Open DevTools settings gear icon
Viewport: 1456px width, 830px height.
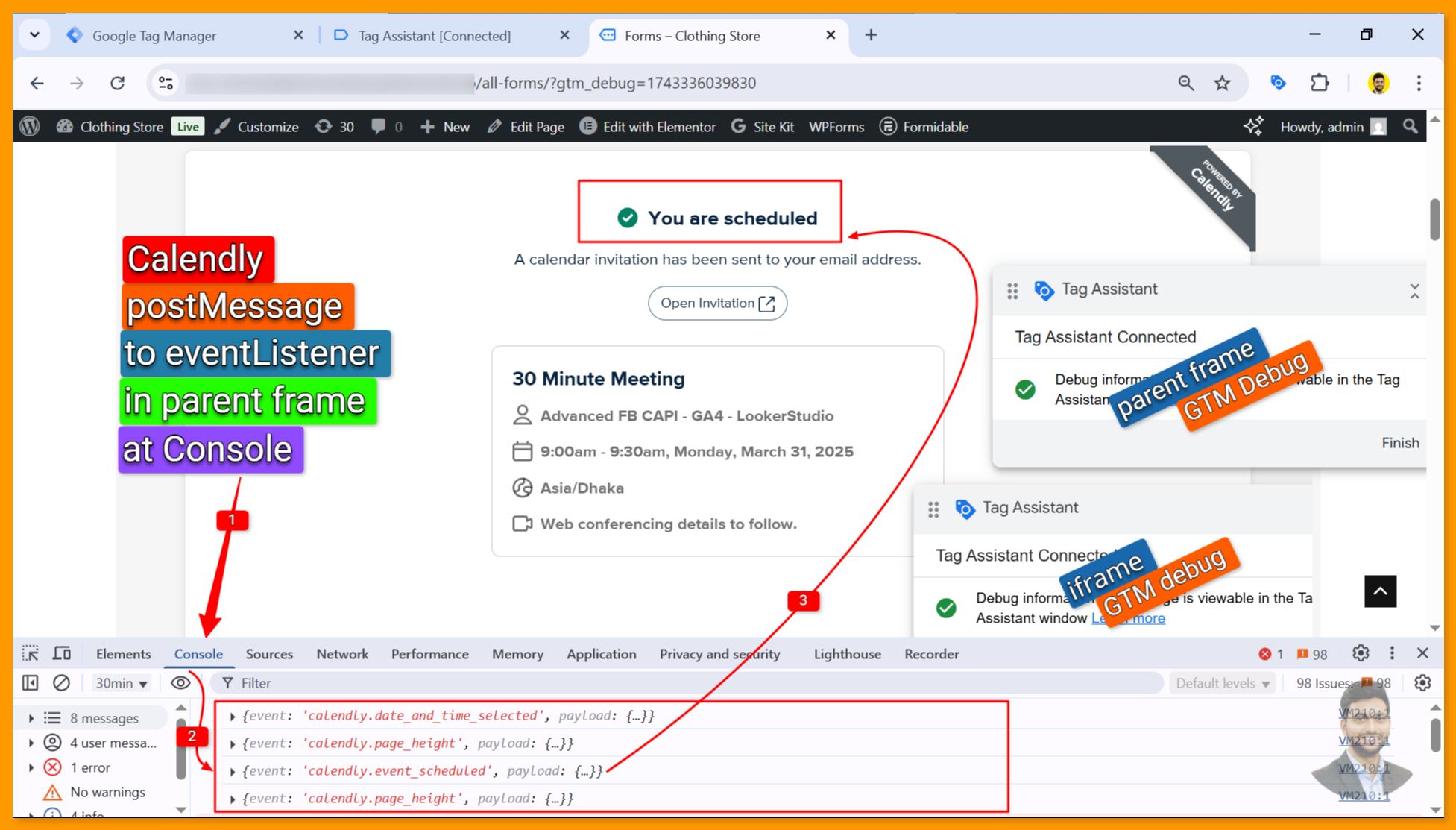pyautogui.click(x=1361, y=654)
